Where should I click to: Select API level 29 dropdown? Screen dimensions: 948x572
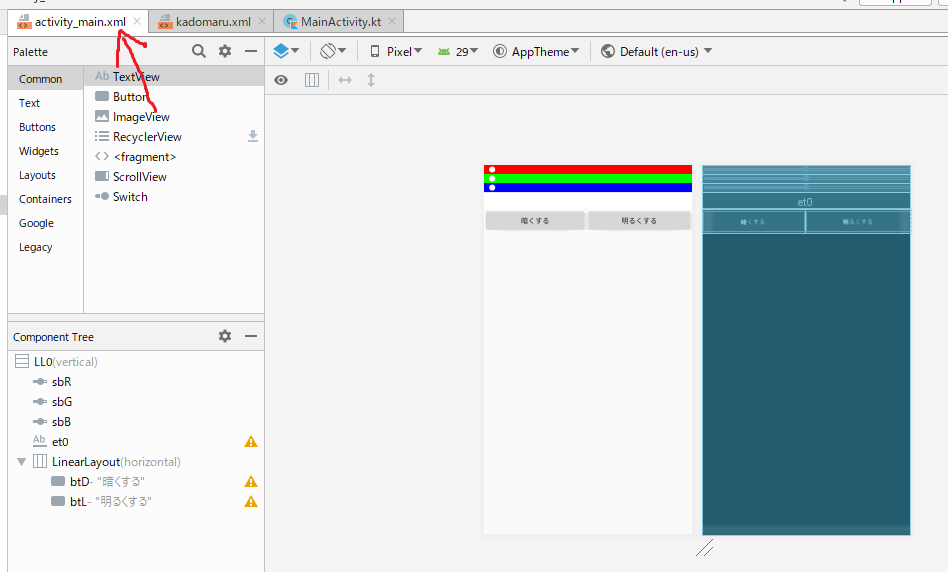458,51
